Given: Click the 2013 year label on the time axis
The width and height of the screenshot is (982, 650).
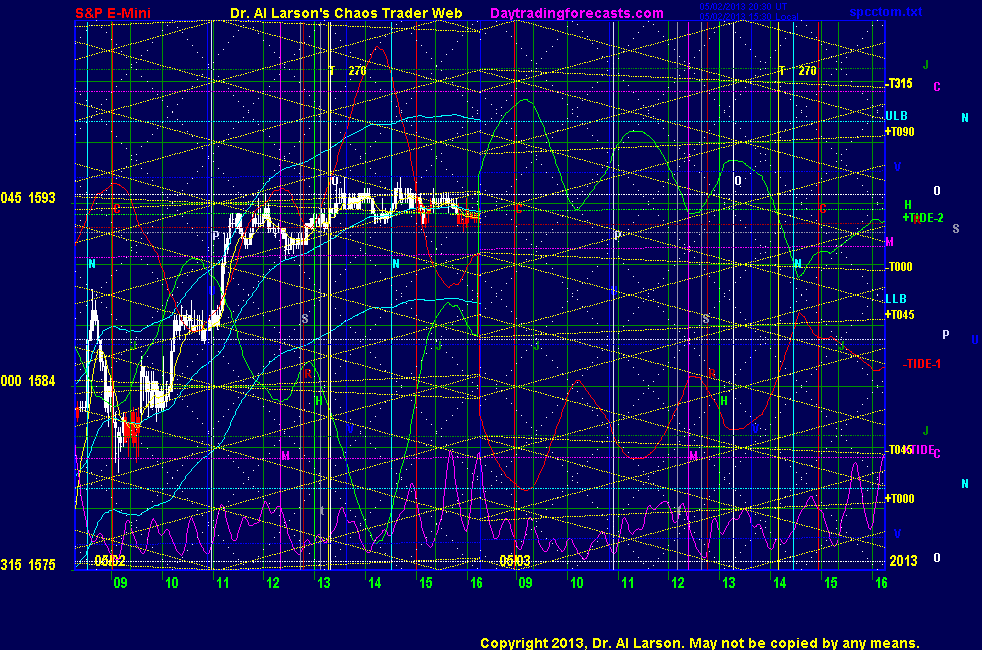Looking at the screenshot, I should pos(902,561).
